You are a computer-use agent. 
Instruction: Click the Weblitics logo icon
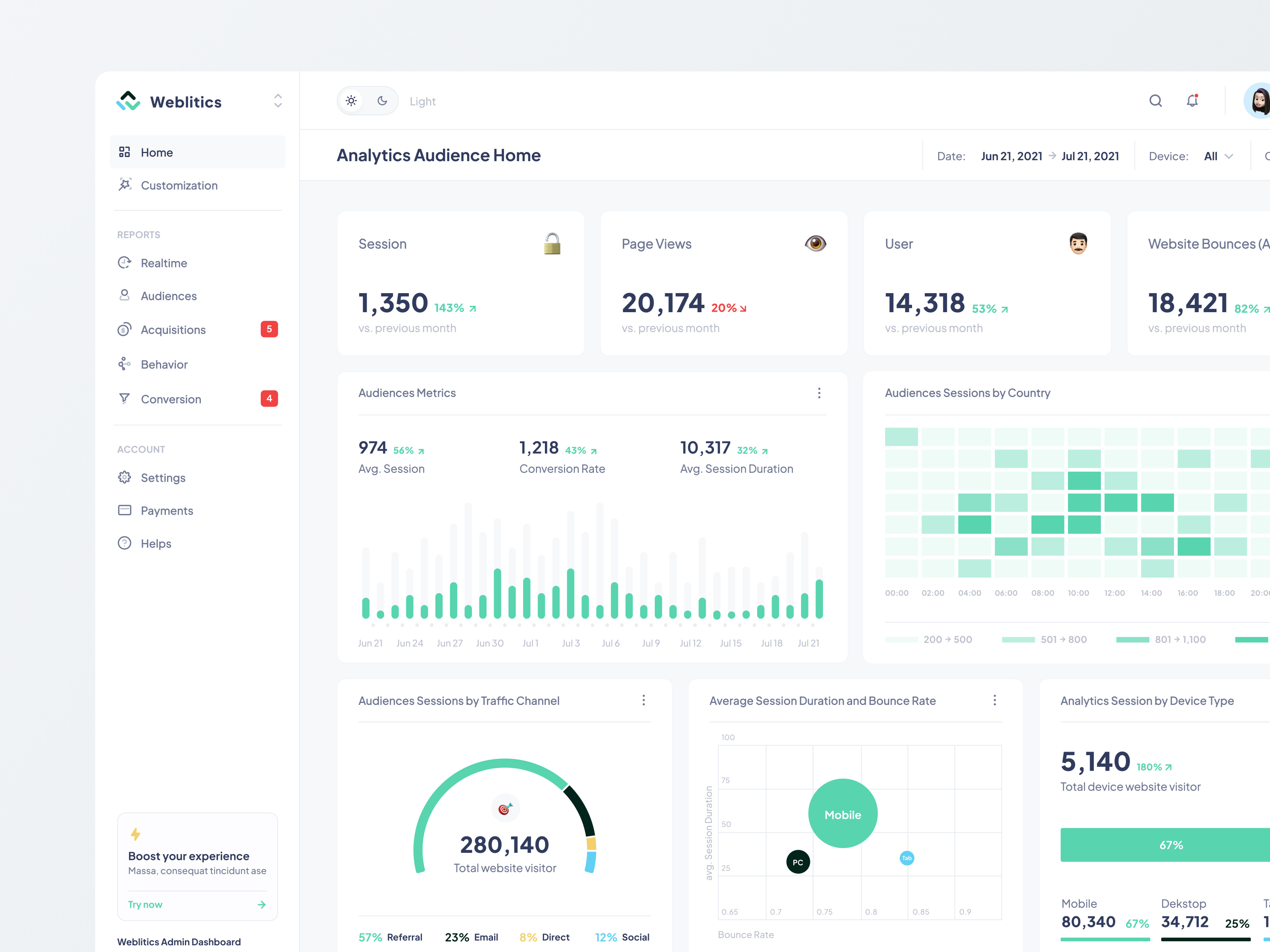point(128,101)
